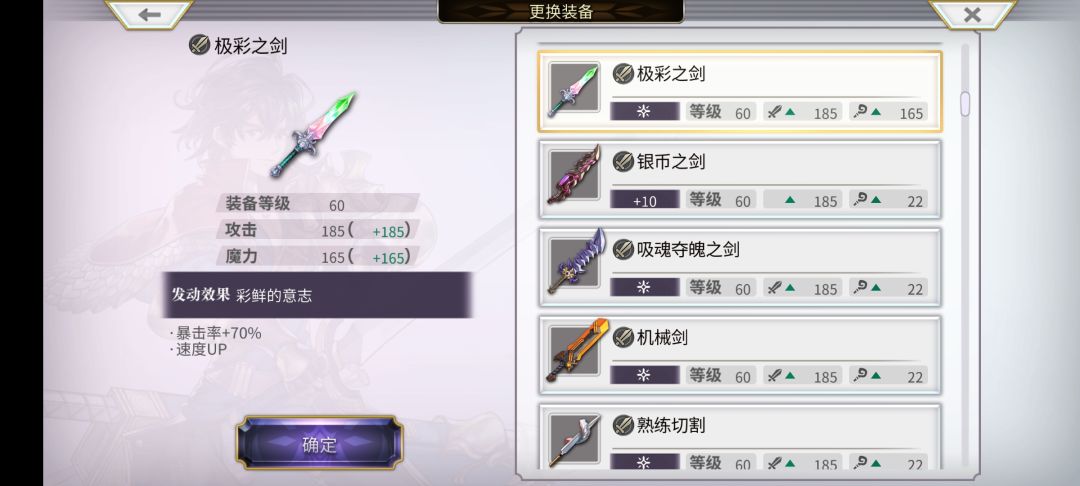1080x486 pixels.
Task: Click the magic stat icon on 极彩之剑
Action: coord(860,112)
